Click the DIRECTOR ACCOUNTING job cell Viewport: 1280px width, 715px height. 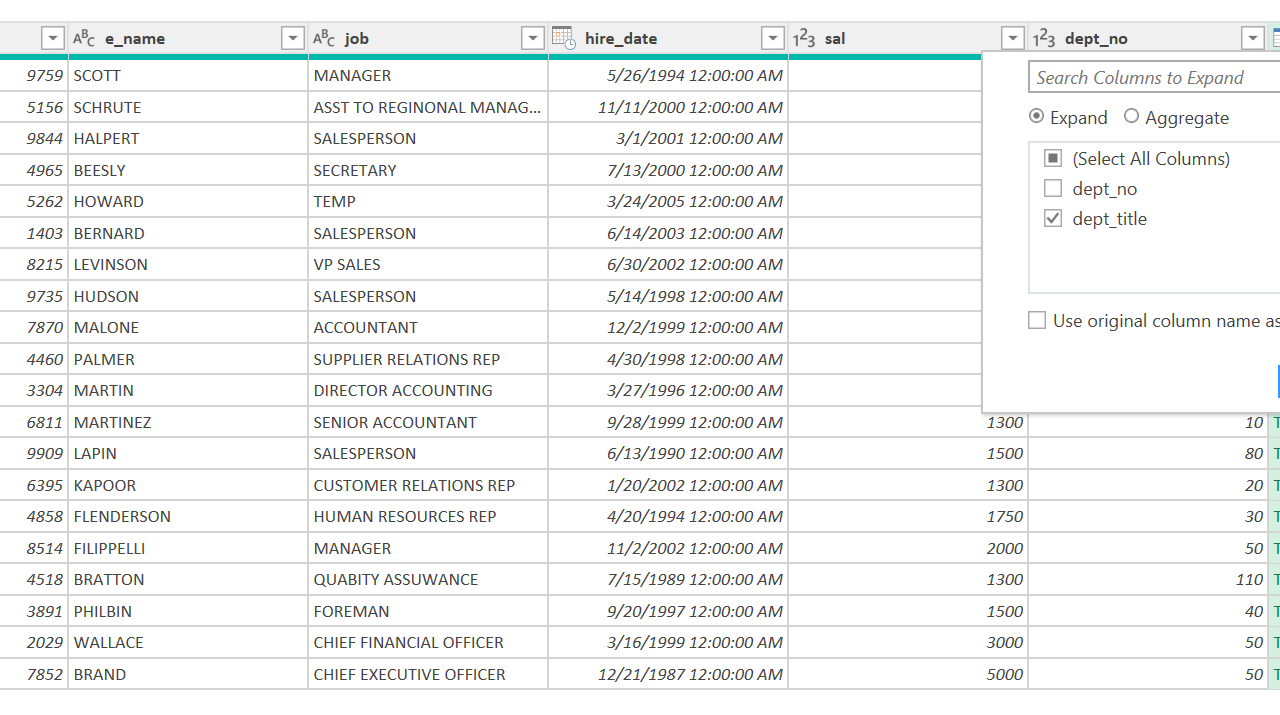428,391
